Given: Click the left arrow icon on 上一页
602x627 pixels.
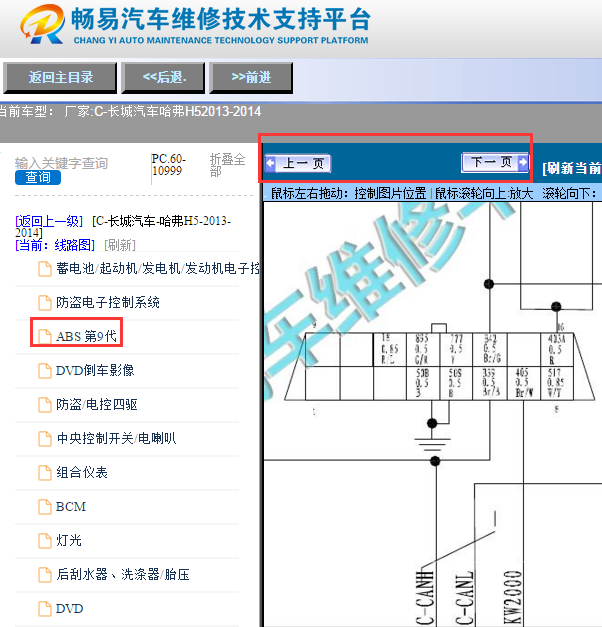Looking at the screenshot, I should pyautogui.click(x=270, y=163).
